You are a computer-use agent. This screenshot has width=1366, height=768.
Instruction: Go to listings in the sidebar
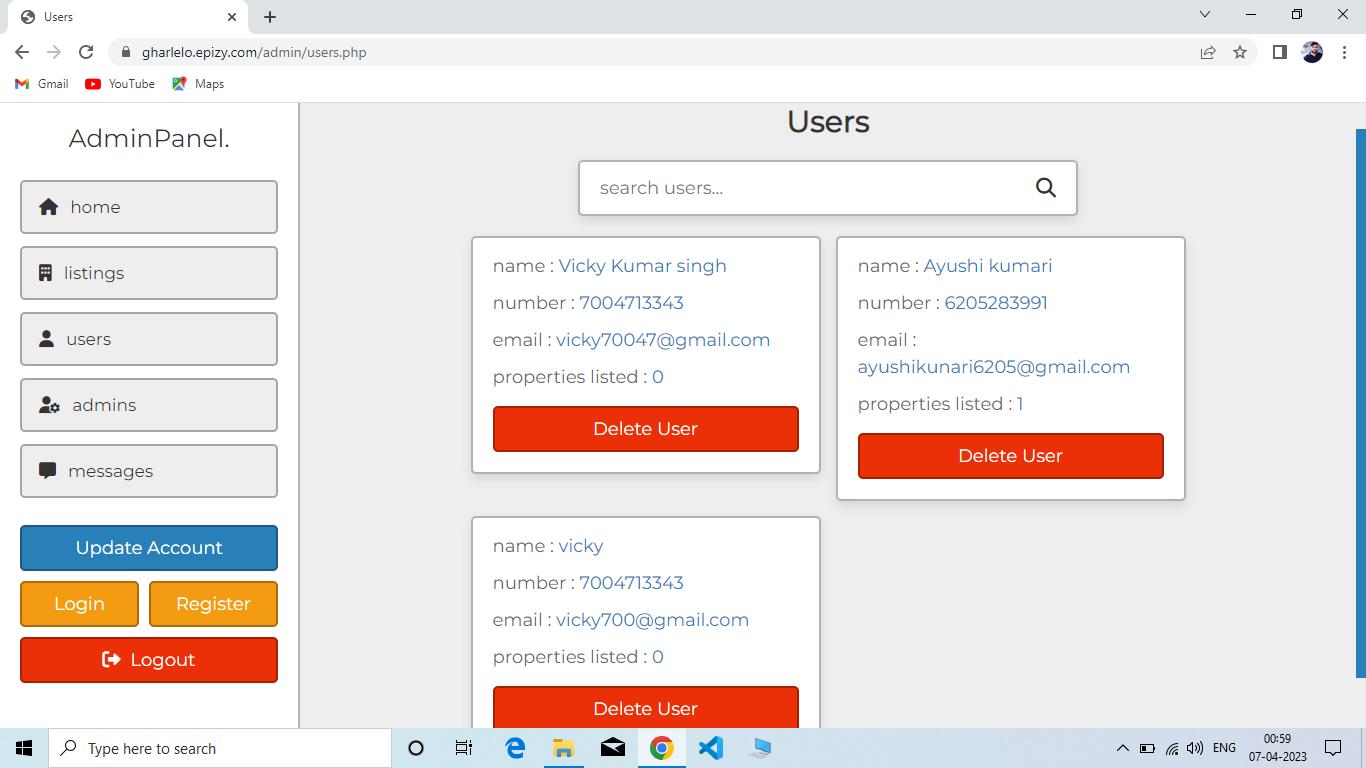149,273
